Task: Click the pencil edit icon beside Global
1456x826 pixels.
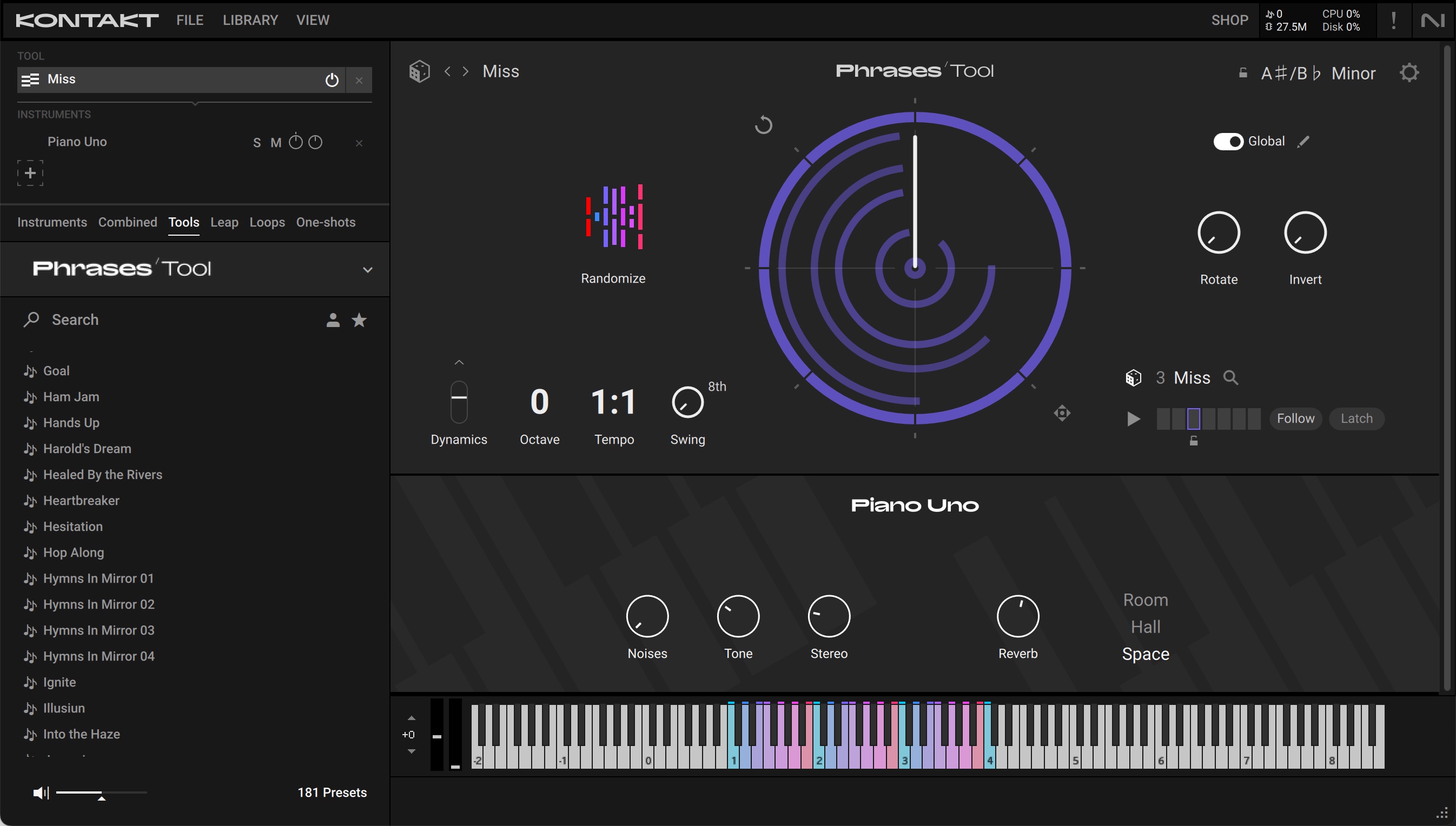Action: (1303, 142)
